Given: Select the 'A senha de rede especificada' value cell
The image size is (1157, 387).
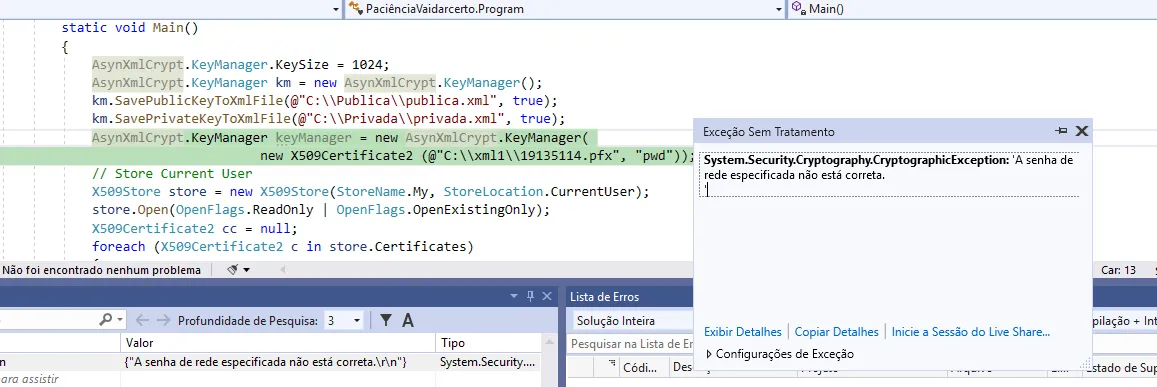Looking at the screenshot, I should point(277,363).
